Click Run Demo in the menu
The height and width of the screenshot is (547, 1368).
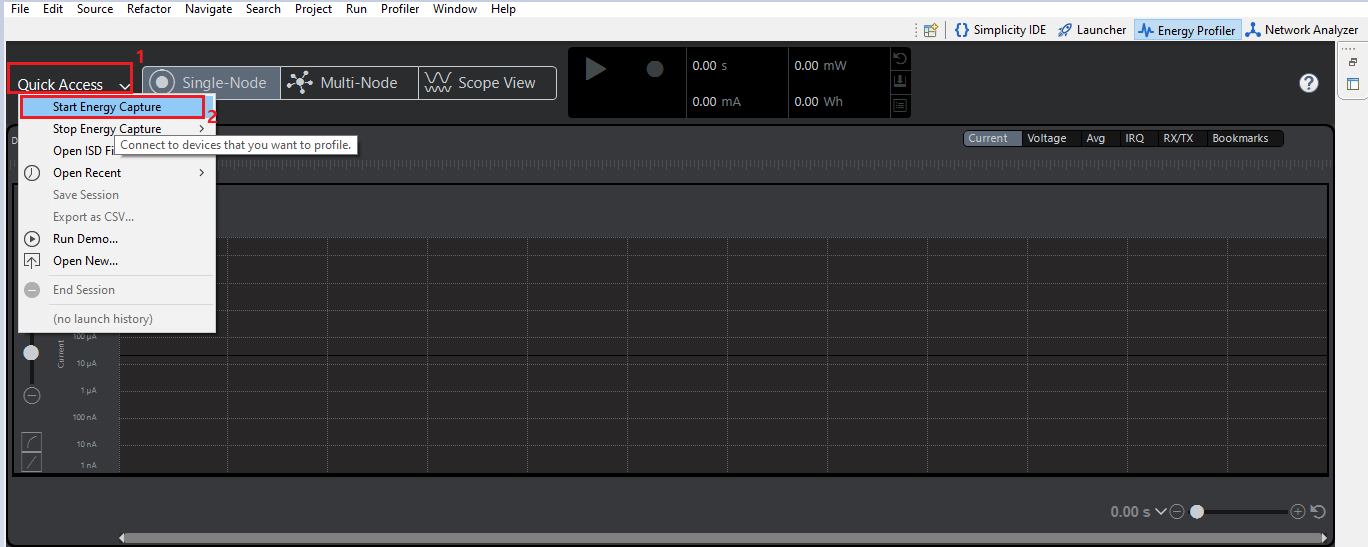tap(85, 239)
